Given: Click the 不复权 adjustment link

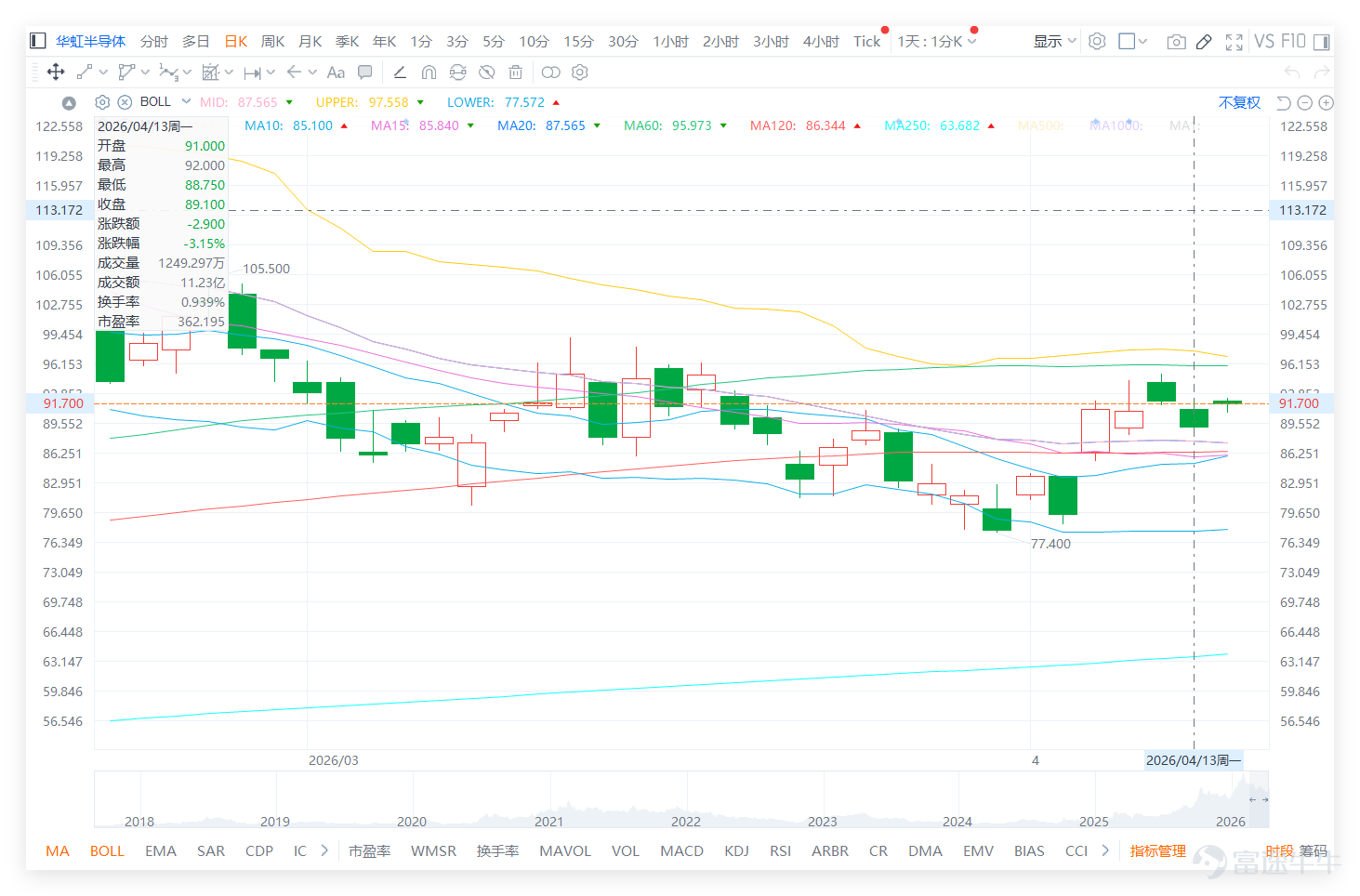Looking at the screenshot, I should click(x=1239, y=102).
